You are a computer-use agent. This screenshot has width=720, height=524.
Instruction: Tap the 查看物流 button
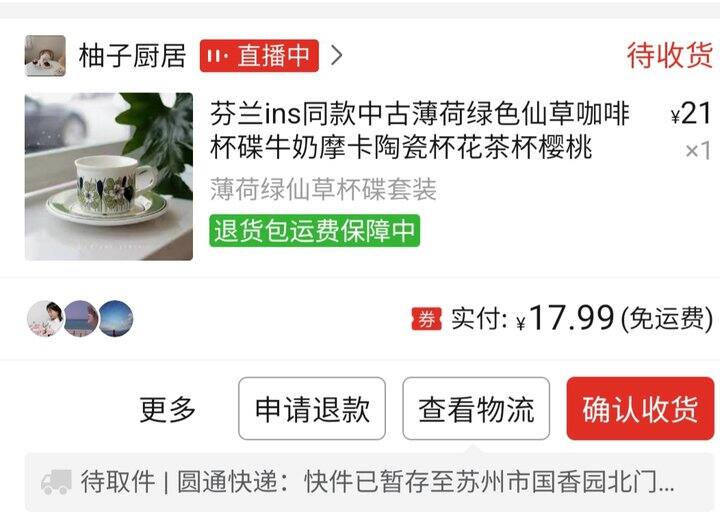point(476,409)
